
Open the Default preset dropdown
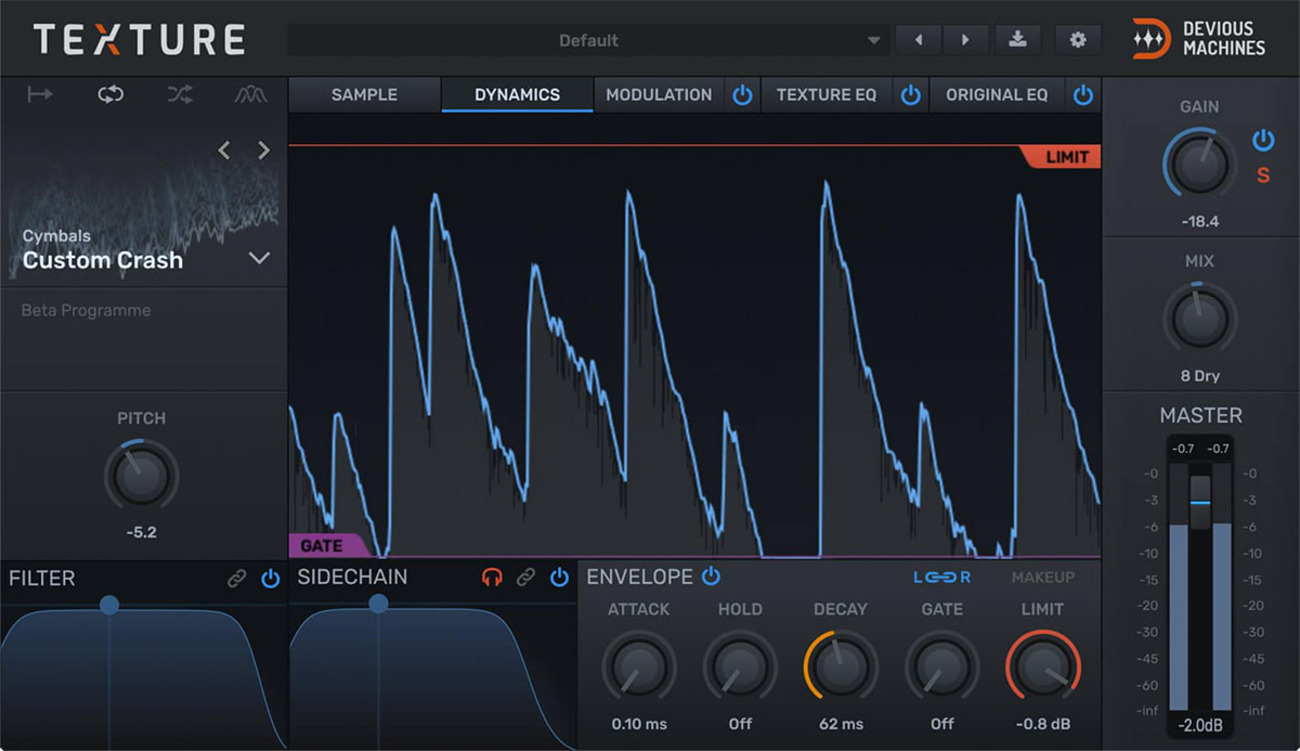tap(588, 41)
